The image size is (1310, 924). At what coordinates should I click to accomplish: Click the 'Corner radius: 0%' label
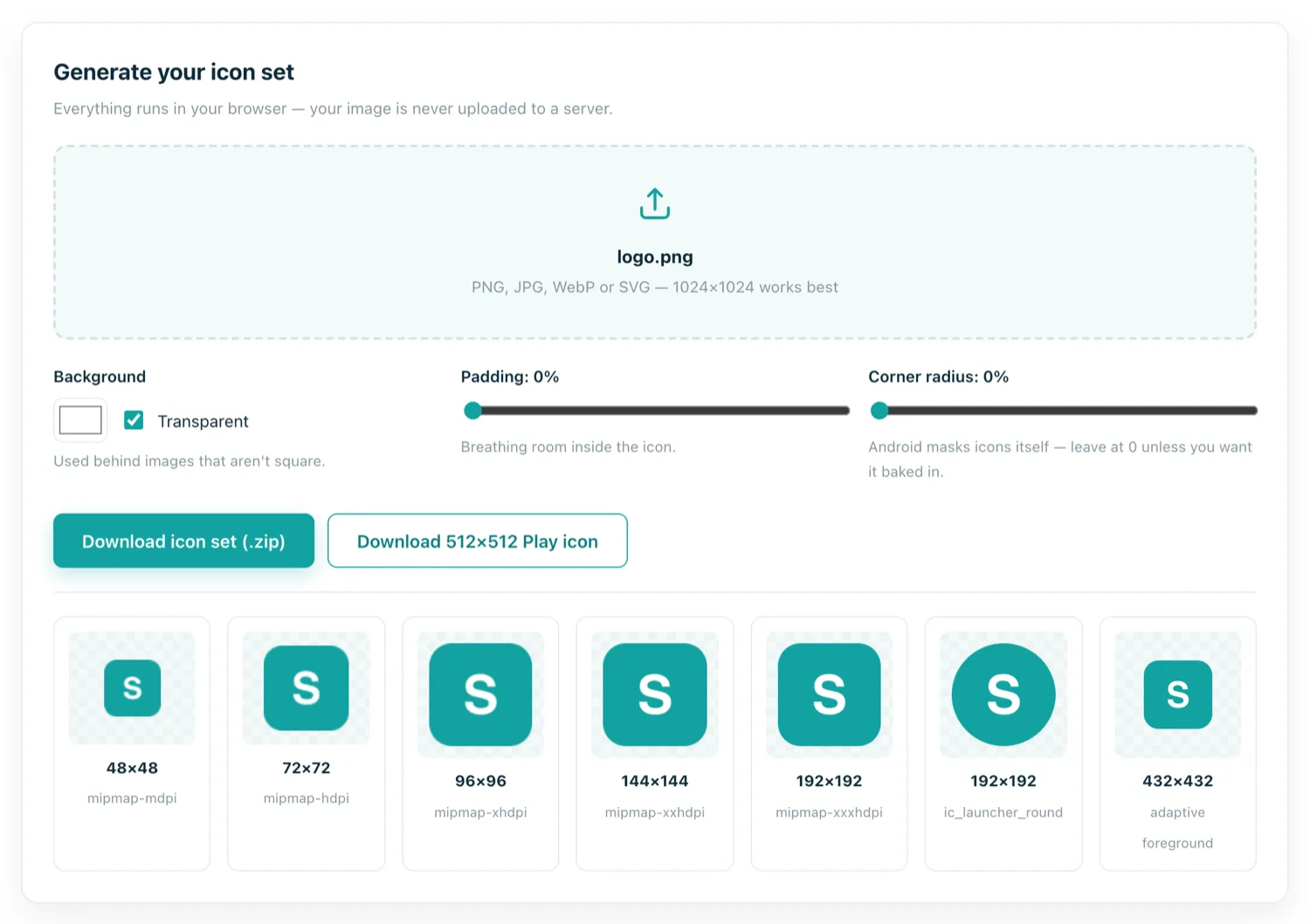(x=938, y=376)
